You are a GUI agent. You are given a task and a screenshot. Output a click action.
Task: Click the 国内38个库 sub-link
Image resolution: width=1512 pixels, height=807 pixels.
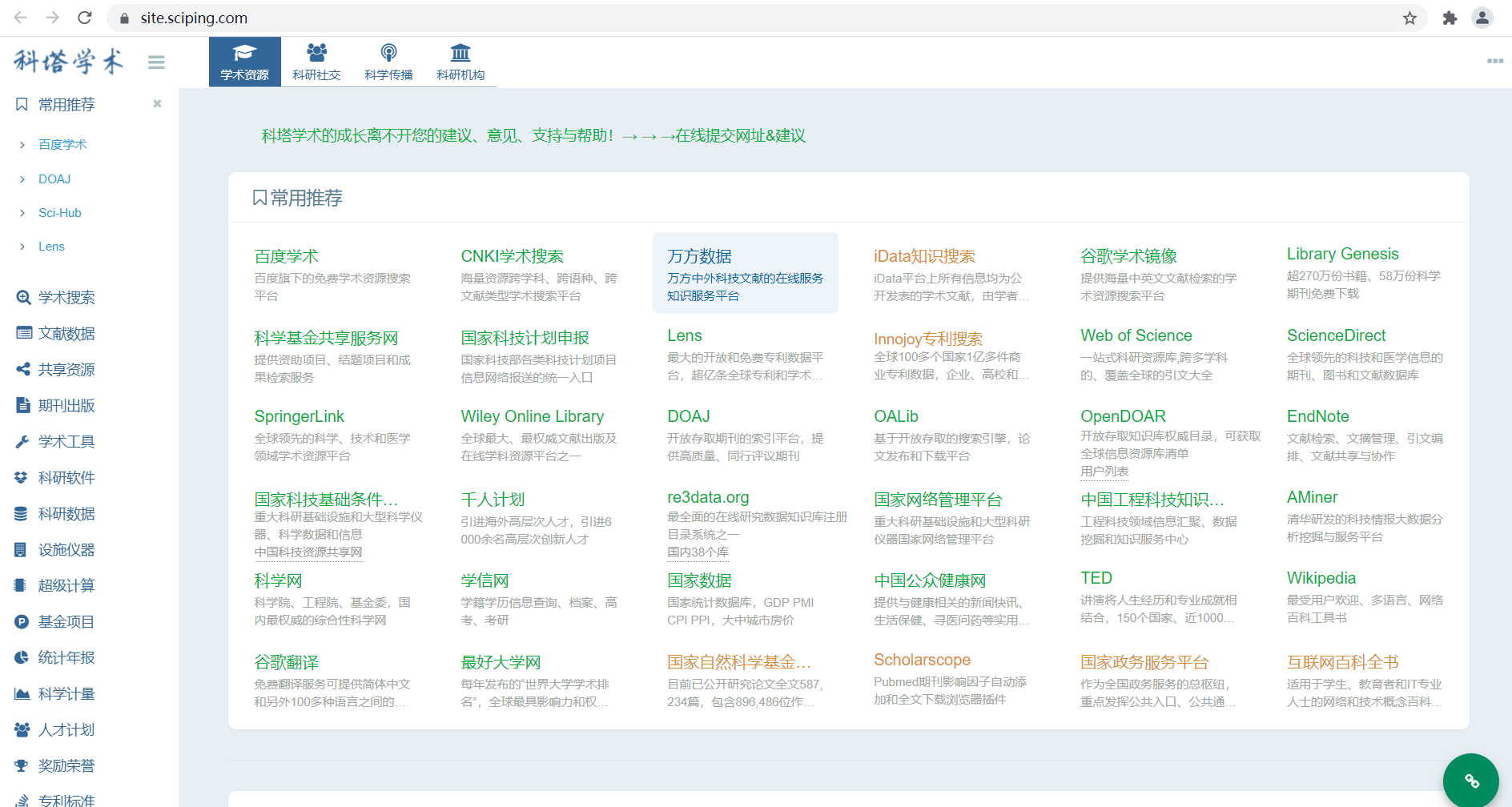coord(698,552)
